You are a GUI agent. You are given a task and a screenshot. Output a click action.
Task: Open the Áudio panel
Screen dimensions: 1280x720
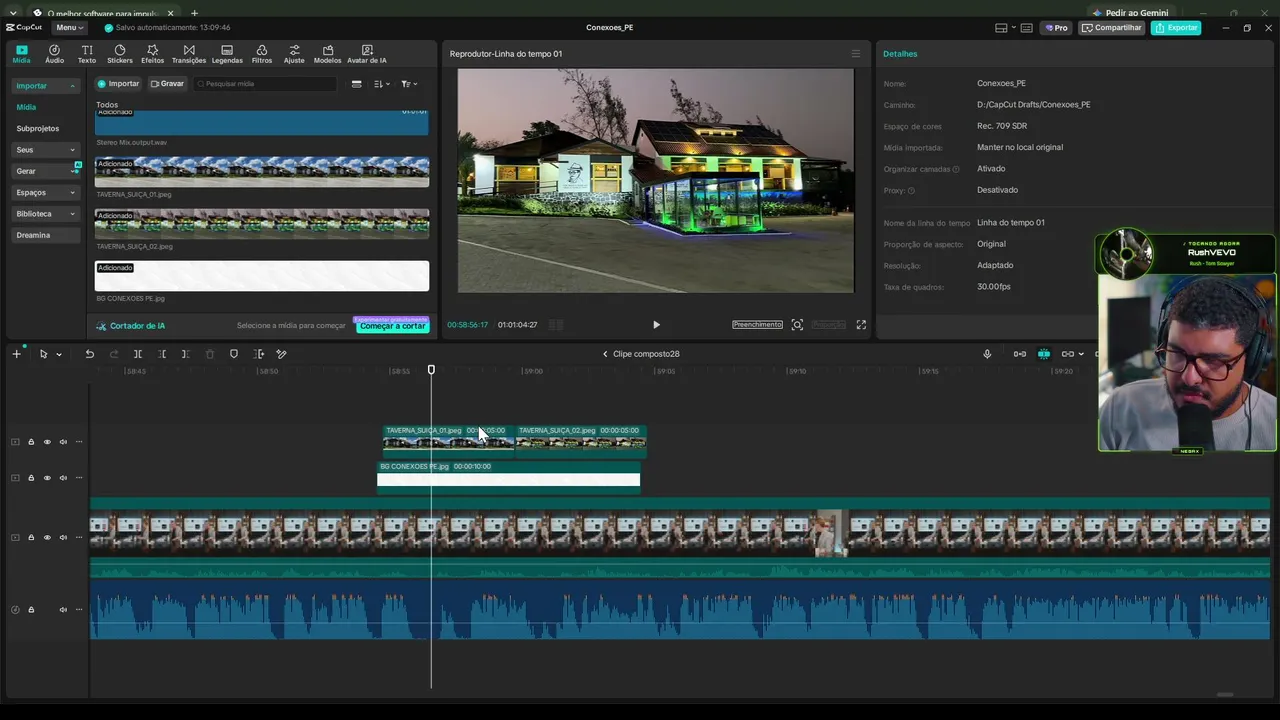point(54,54)
